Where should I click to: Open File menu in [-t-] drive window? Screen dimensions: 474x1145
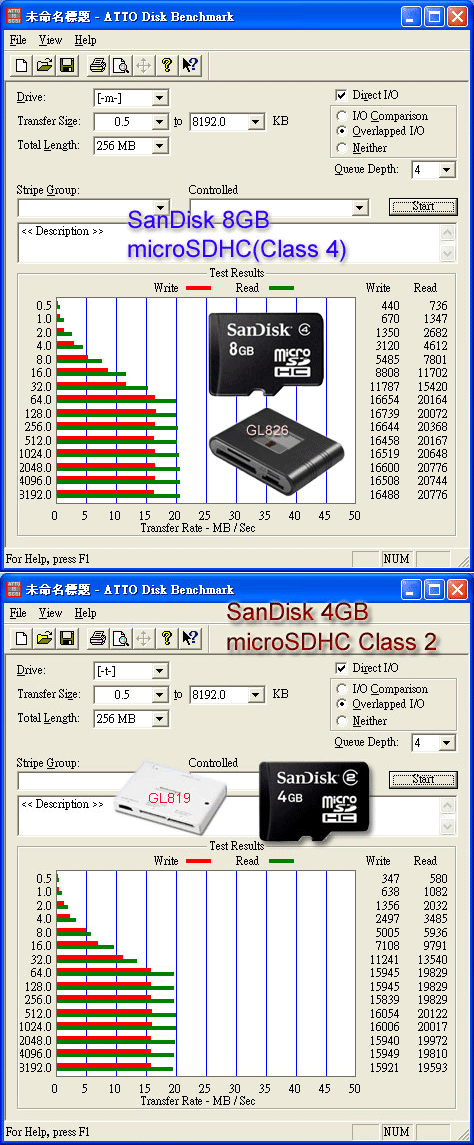(x=18, y=613)
